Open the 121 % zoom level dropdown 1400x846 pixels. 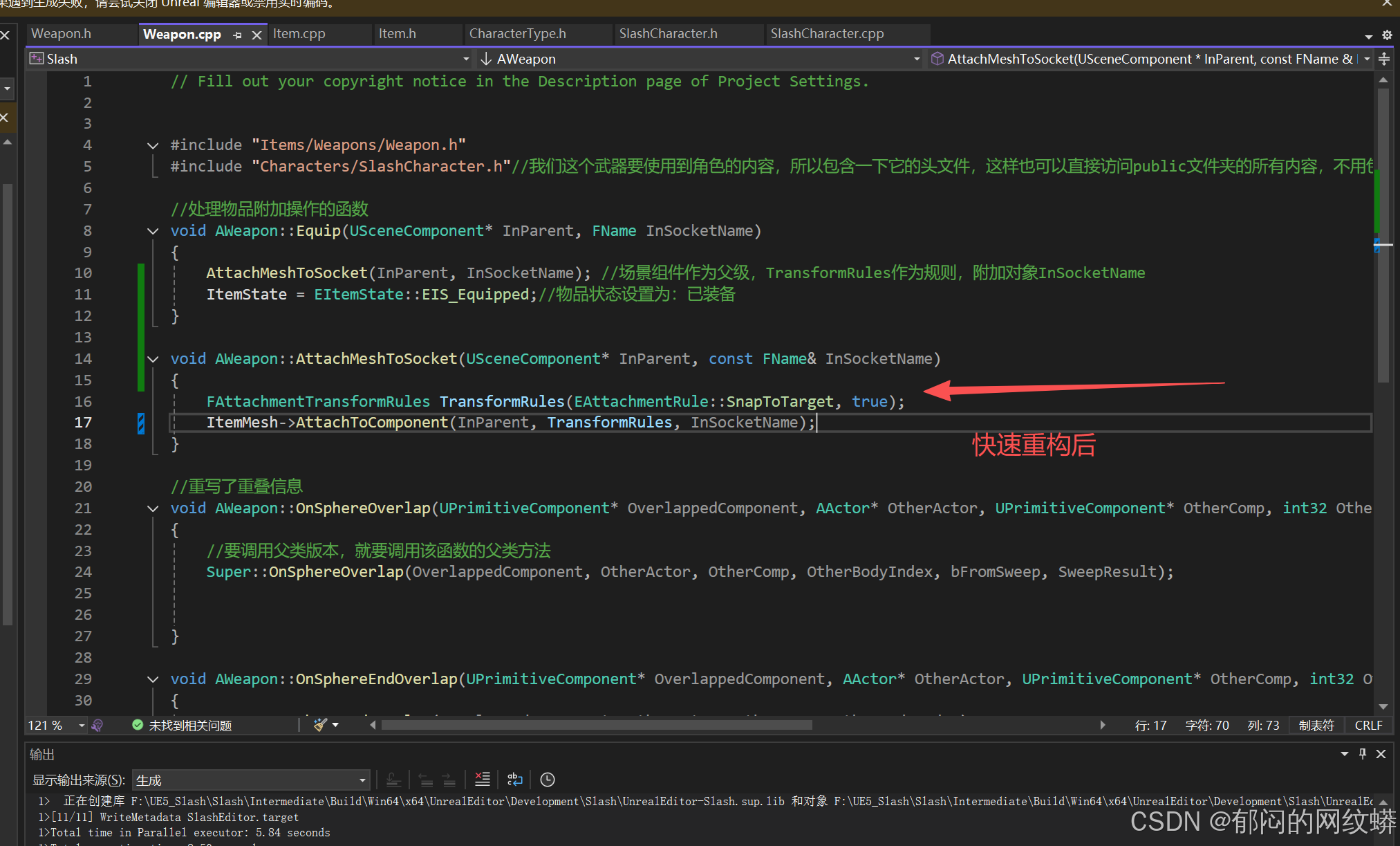point(81,725)
